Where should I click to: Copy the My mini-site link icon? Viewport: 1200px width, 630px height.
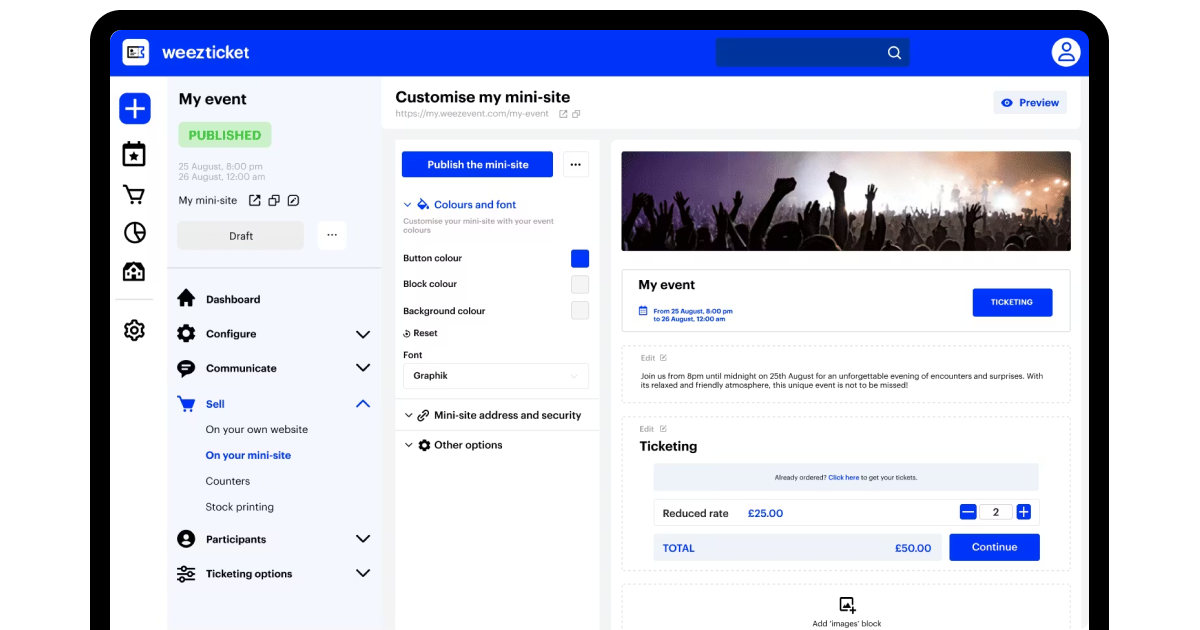point(274,200)
